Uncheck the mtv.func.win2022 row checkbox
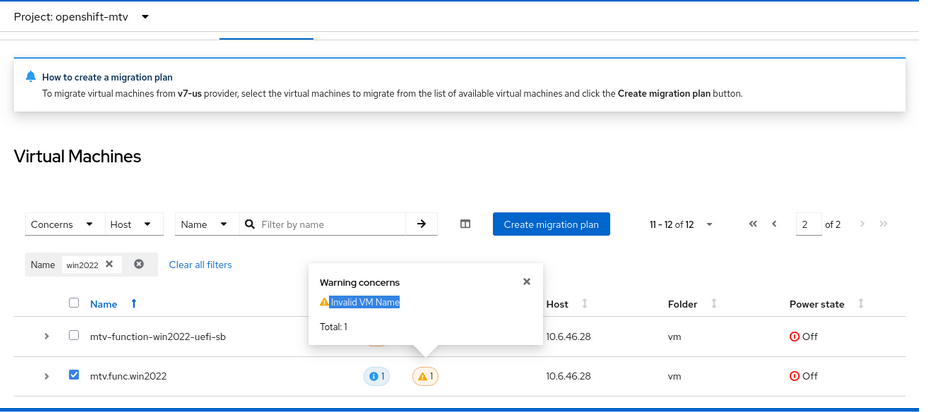The image size is (933, 412). [x=74, y=376]
